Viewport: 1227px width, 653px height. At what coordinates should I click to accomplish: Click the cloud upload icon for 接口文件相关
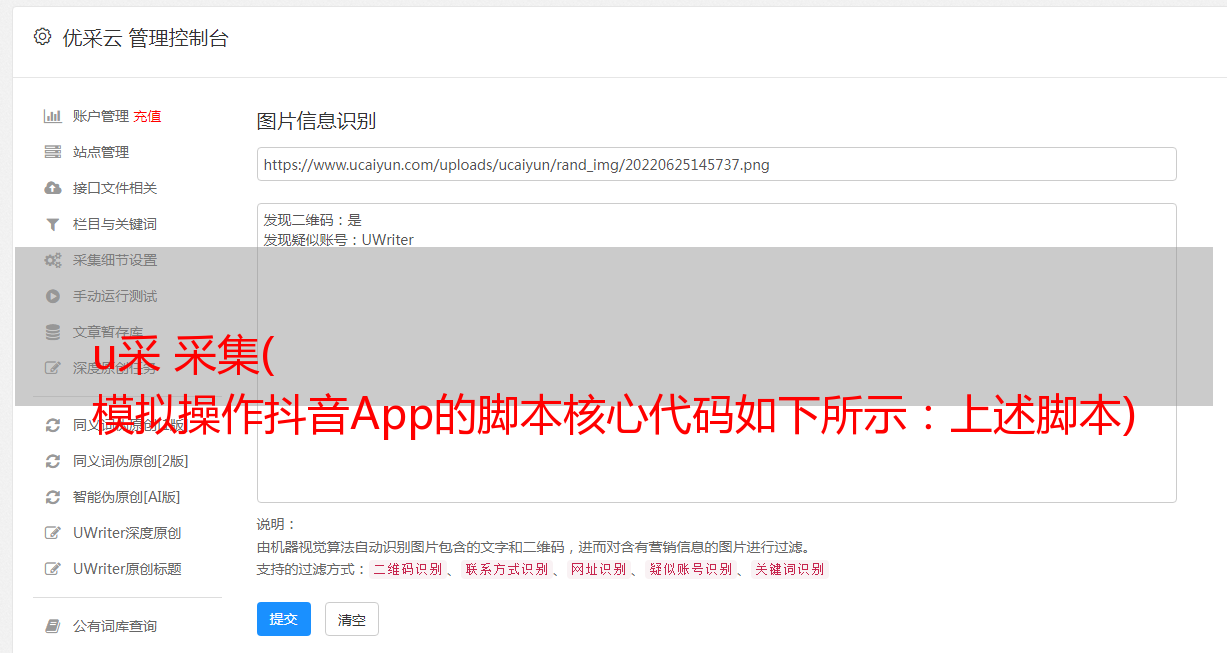pyautogui.click(x=53, y=188)
